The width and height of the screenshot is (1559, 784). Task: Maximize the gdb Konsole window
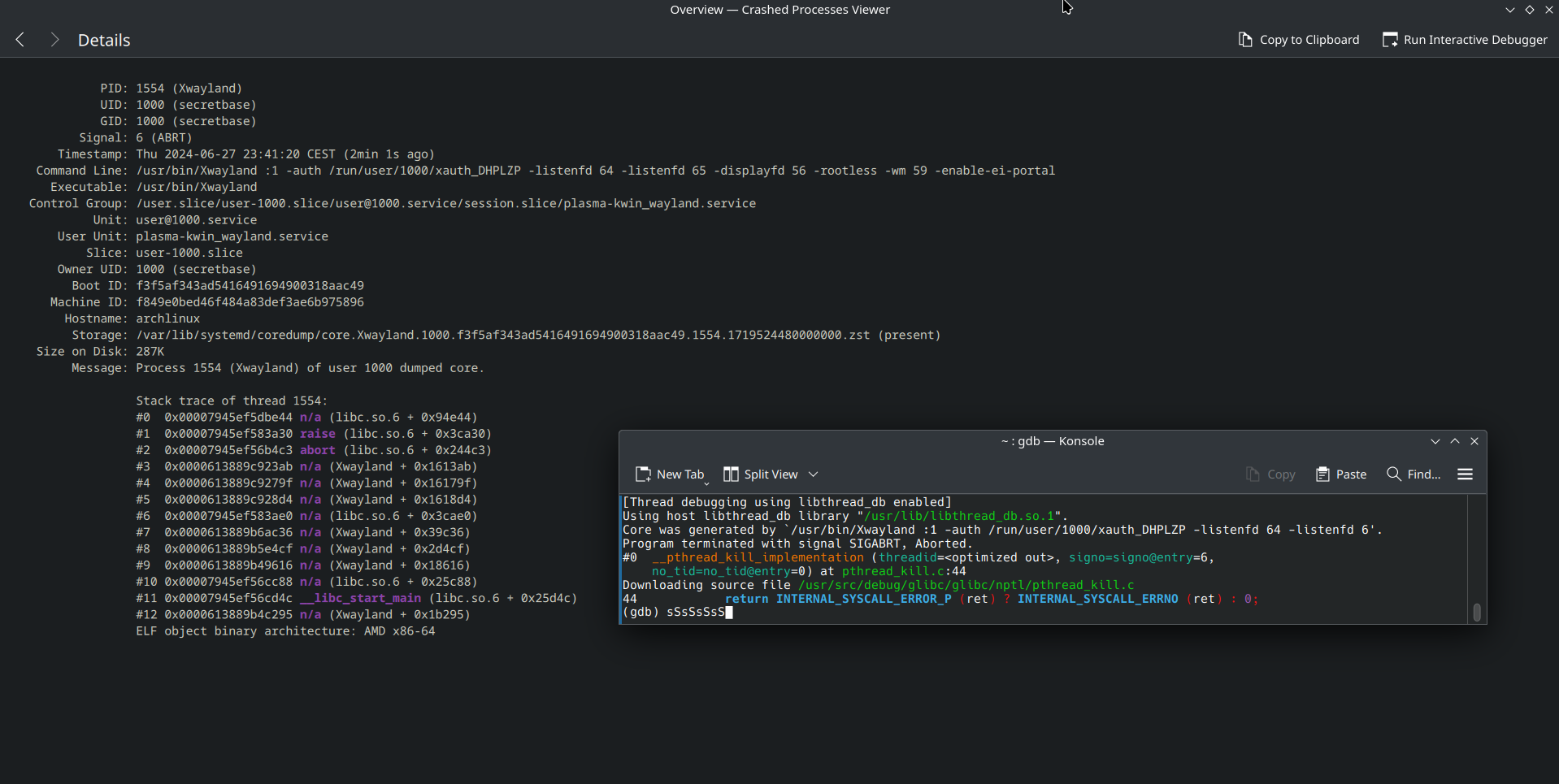(x=1455, y=441)
